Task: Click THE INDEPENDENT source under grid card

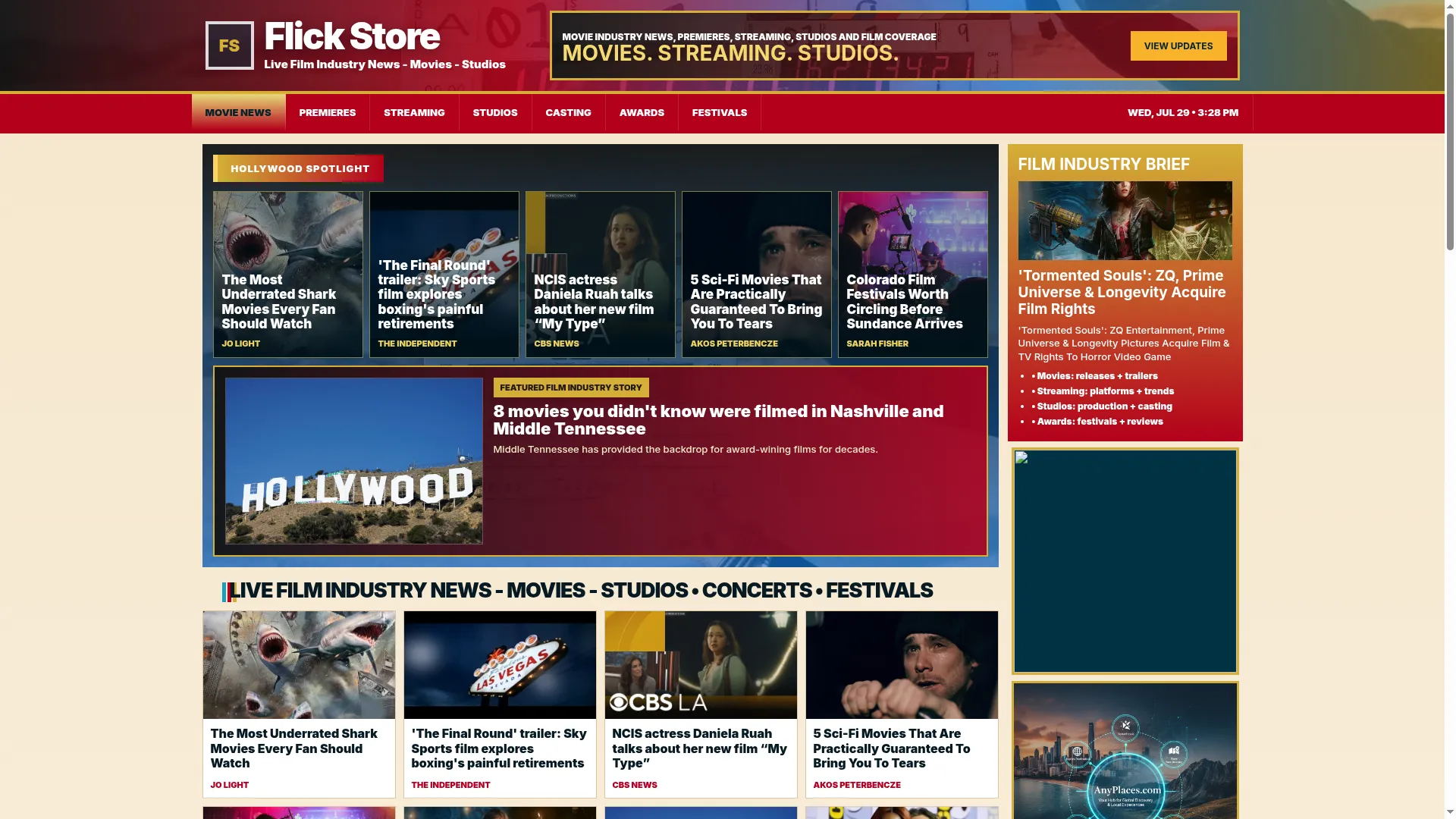Action: click(450, 785)
